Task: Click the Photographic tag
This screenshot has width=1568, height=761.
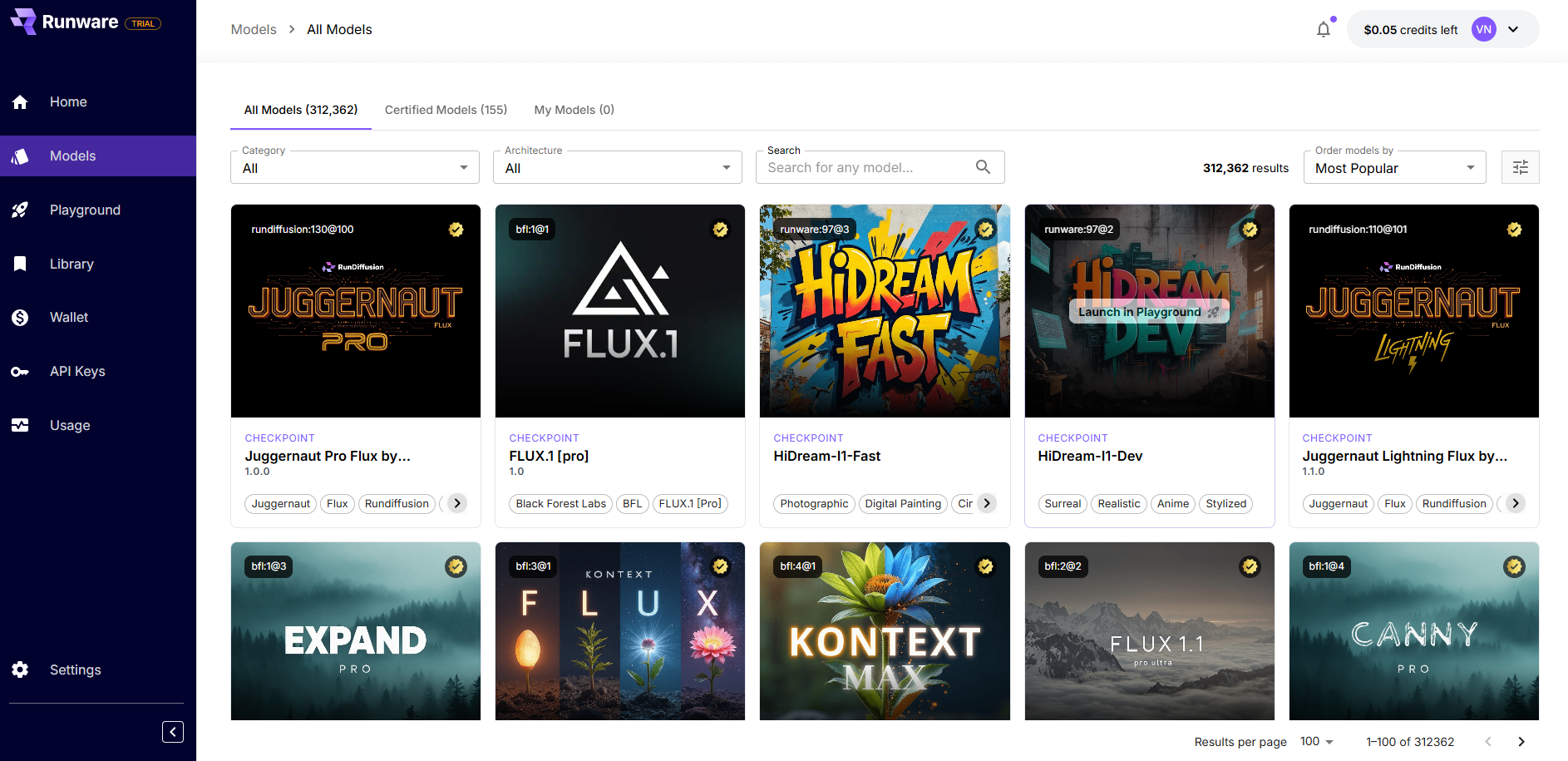Action: (x=815, y=503)
